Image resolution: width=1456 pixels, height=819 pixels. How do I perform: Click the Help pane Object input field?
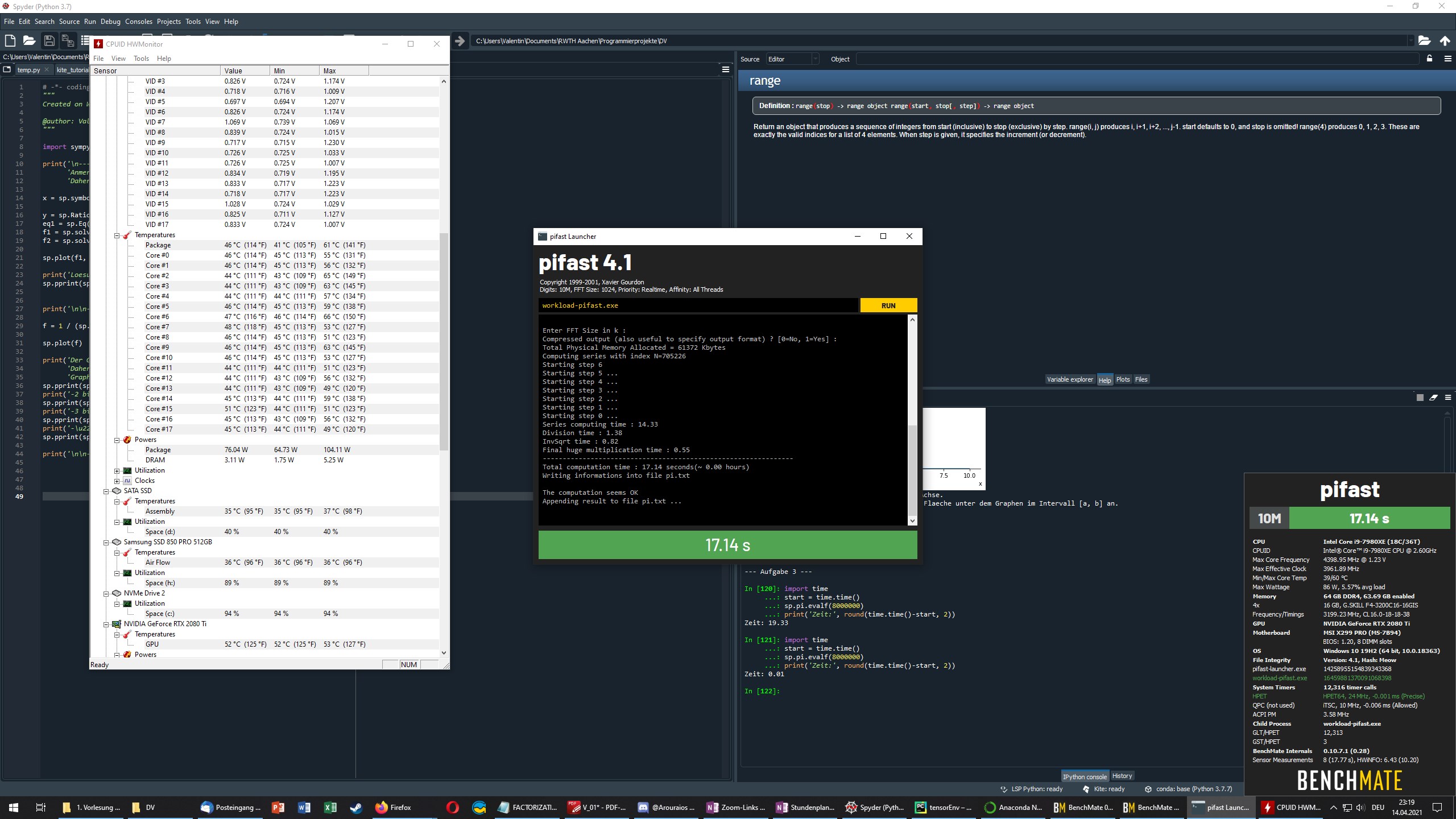click(x=1137, y=59)
